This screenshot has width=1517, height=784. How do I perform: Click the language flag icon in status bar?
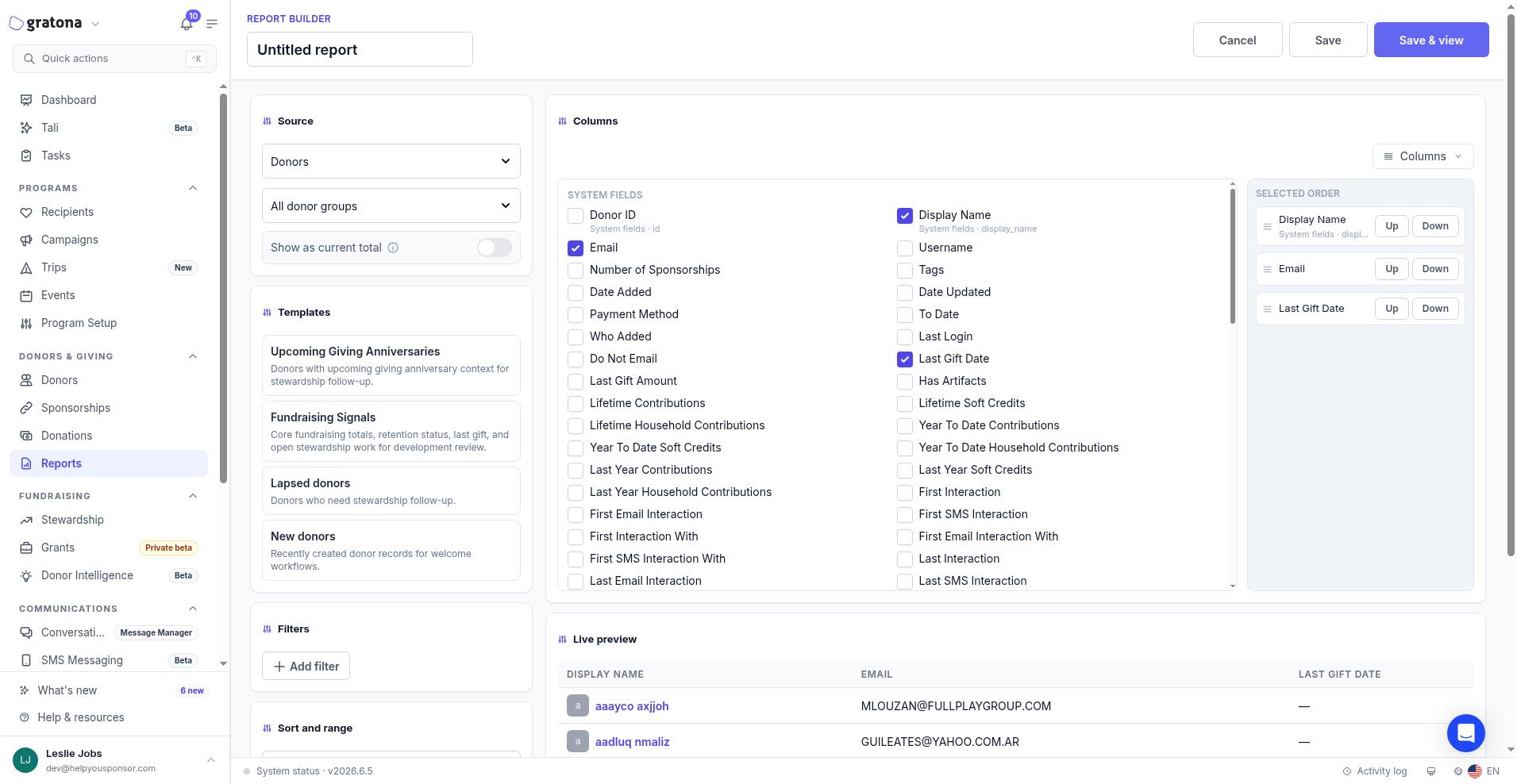pos(1475,771)
